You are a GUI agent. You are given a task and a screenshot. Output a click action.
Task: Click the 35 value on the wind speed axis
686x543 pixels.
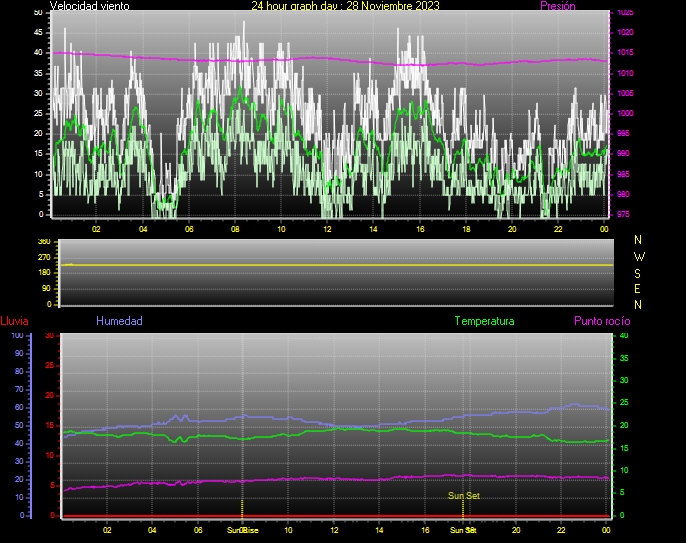(38, 73)
